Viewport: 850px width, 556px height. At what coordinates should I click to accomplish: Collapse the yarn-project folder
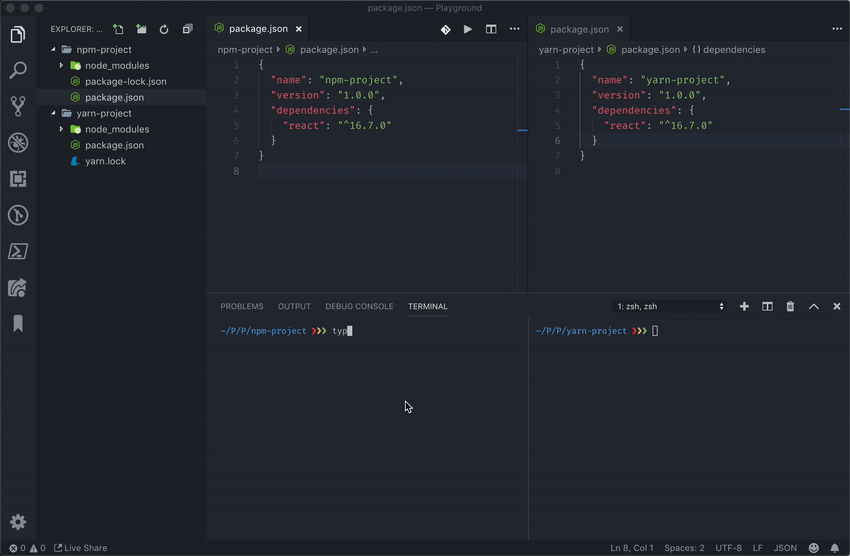click(53, 113)
